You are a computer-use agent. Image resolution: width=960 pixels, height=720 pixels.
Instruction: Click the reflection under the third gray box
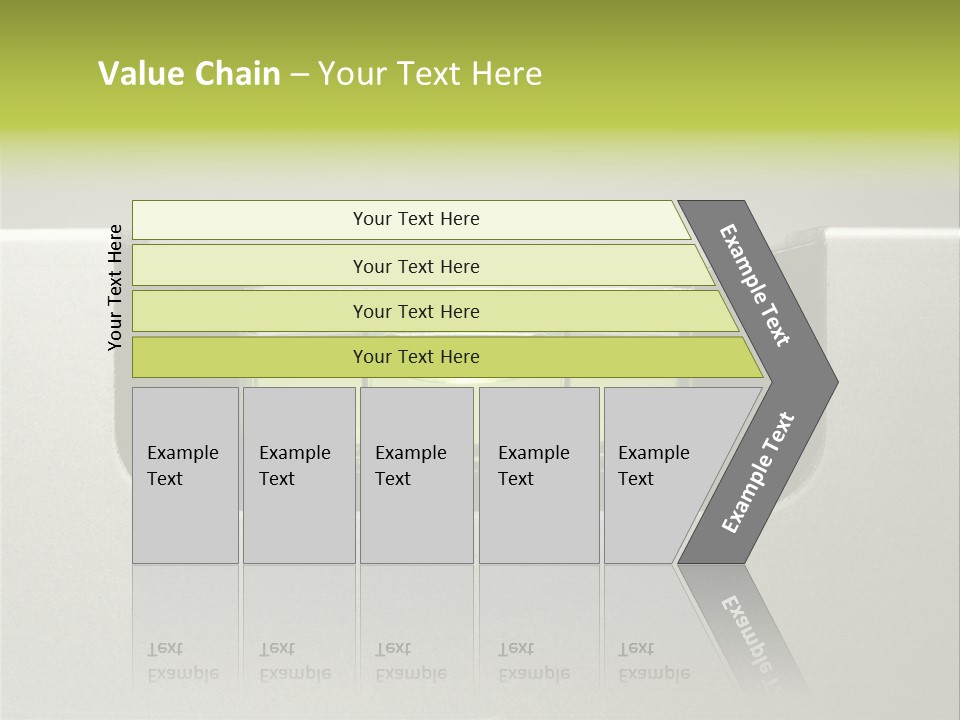pyautogui.click(x=410, y=661)
